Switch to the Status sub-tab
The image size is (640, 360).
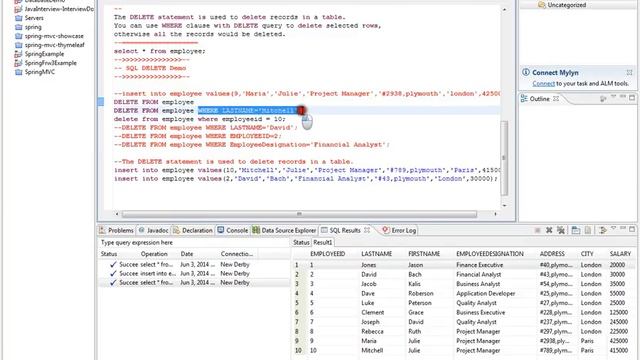tap(301, 242)
